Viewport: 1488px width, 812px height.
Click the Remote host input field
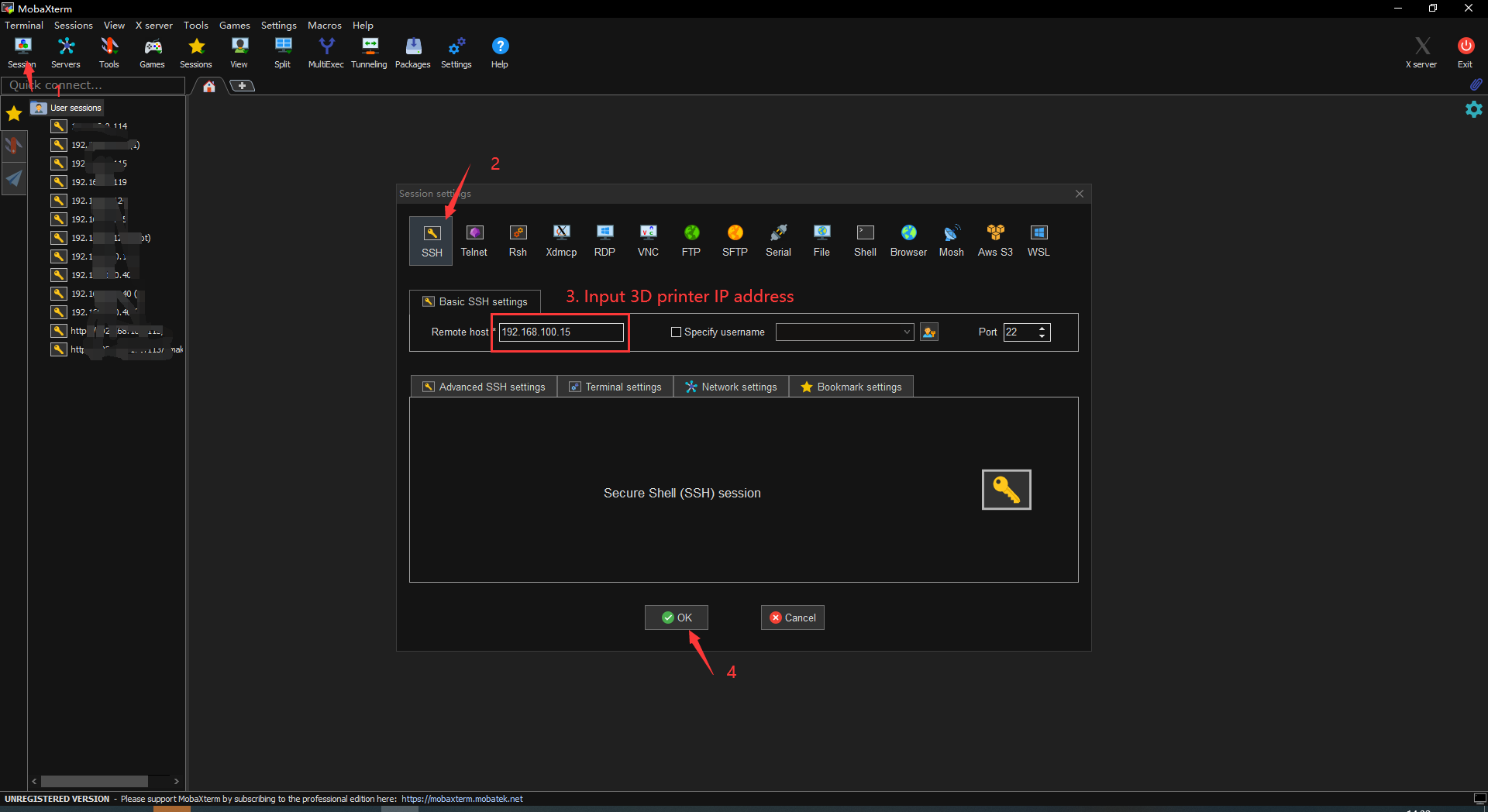click(561, 332)
